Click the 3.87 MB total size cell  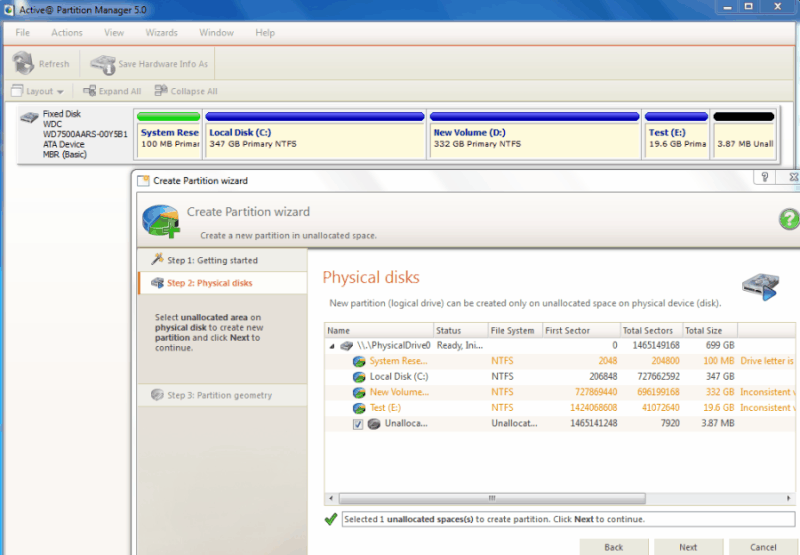(x=718, y=423)
